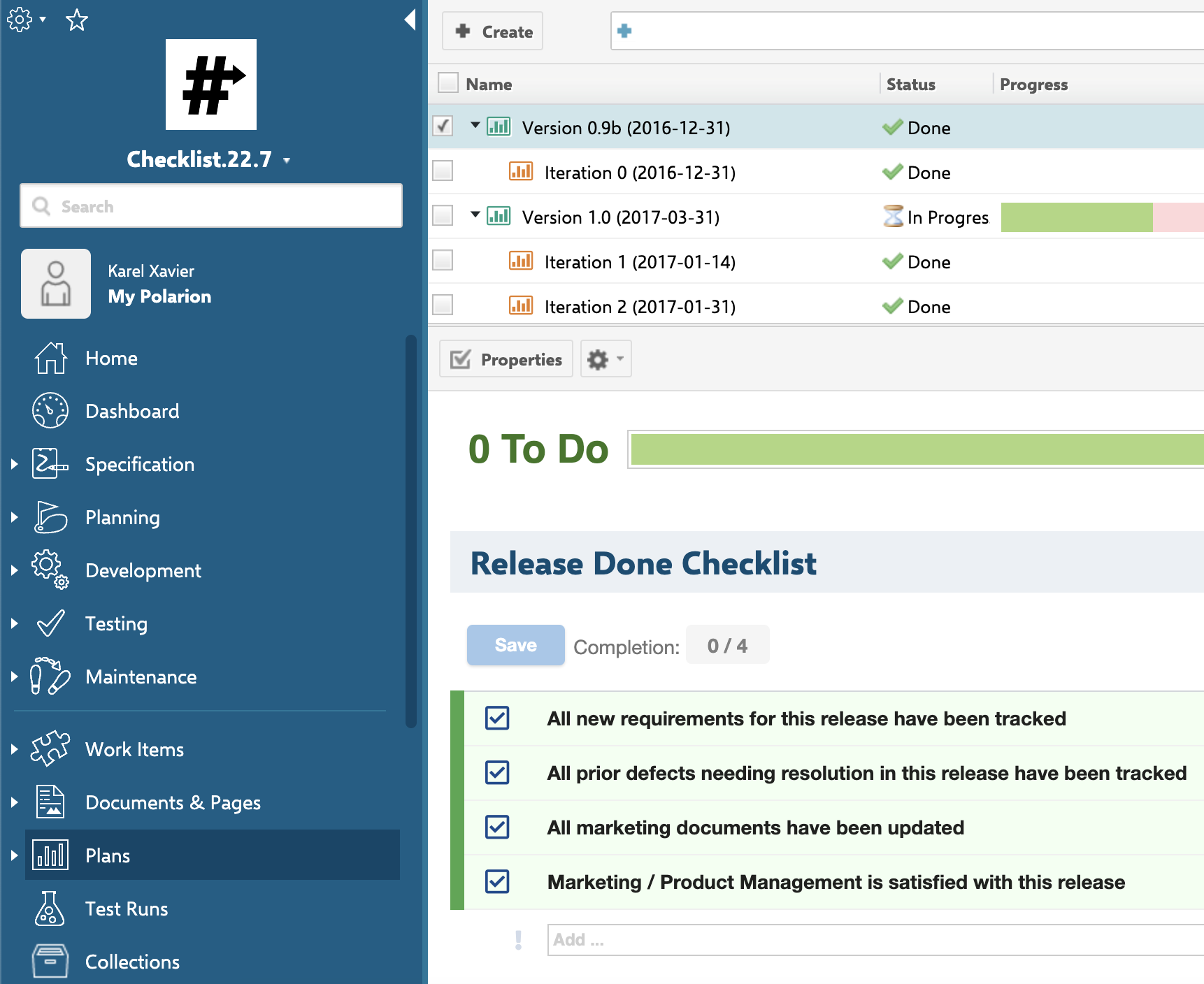Viewport: 1204px width, 984px height.
Task: Click the Create button
Action: [492, 31]
